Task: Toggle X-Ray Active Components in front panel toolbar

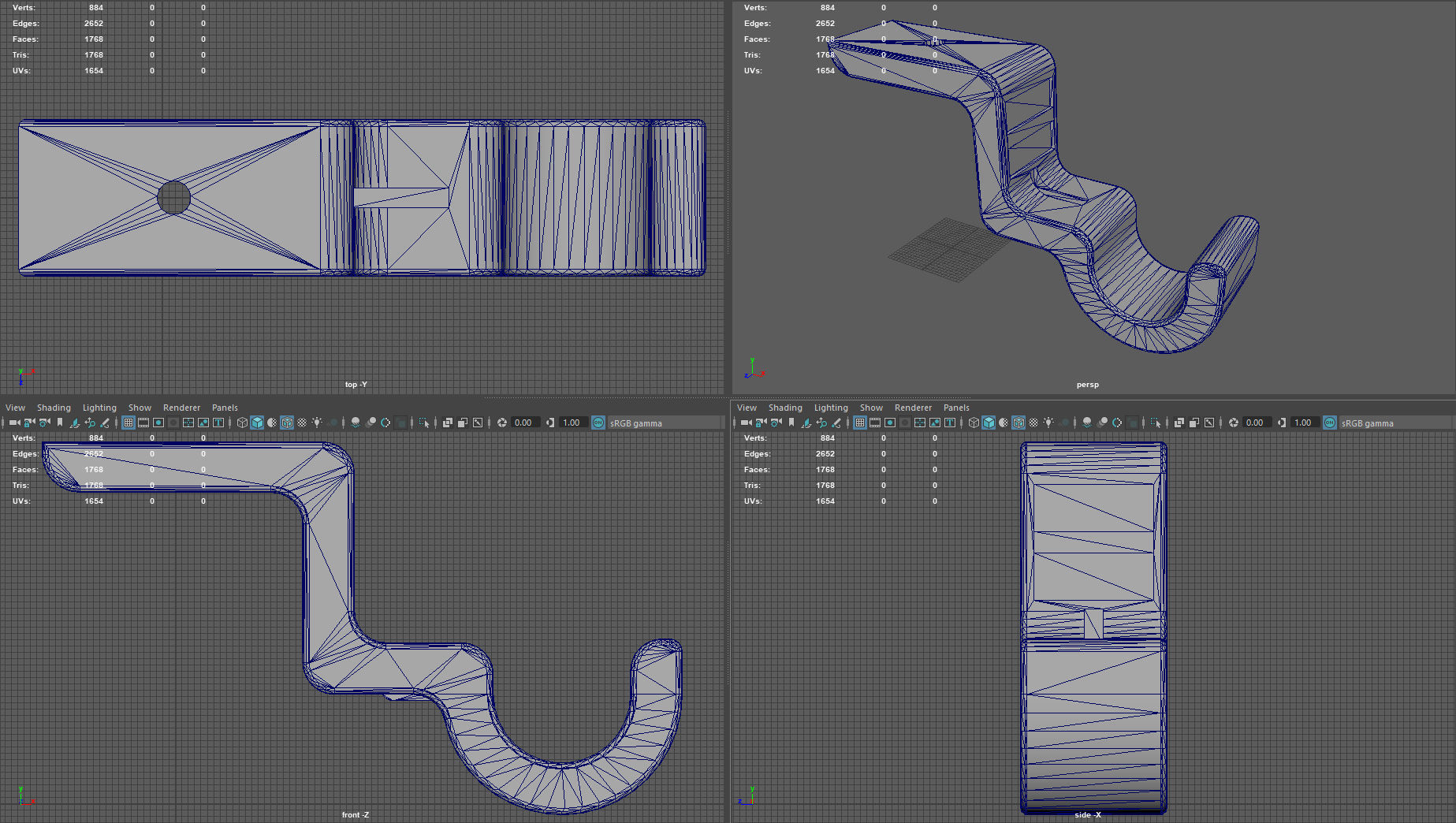Action: (463, 423)
